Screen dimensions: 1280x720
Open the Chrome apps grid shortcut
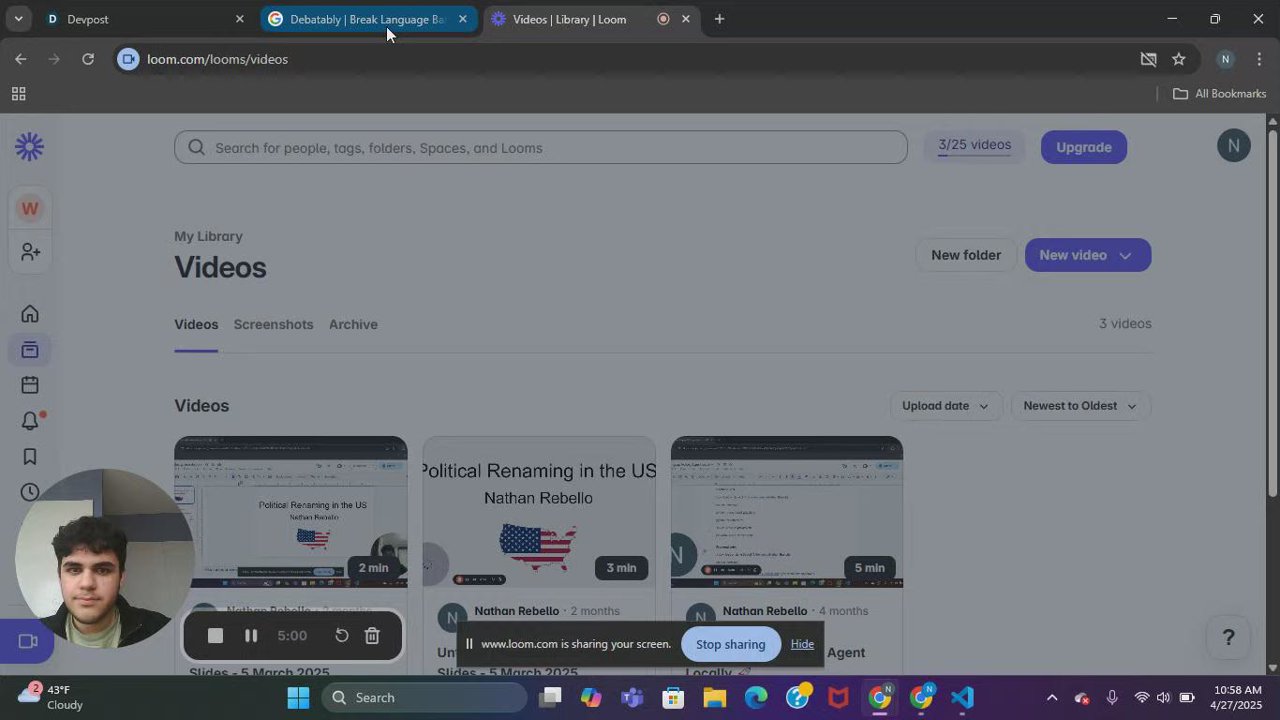[x=18, y=94]
